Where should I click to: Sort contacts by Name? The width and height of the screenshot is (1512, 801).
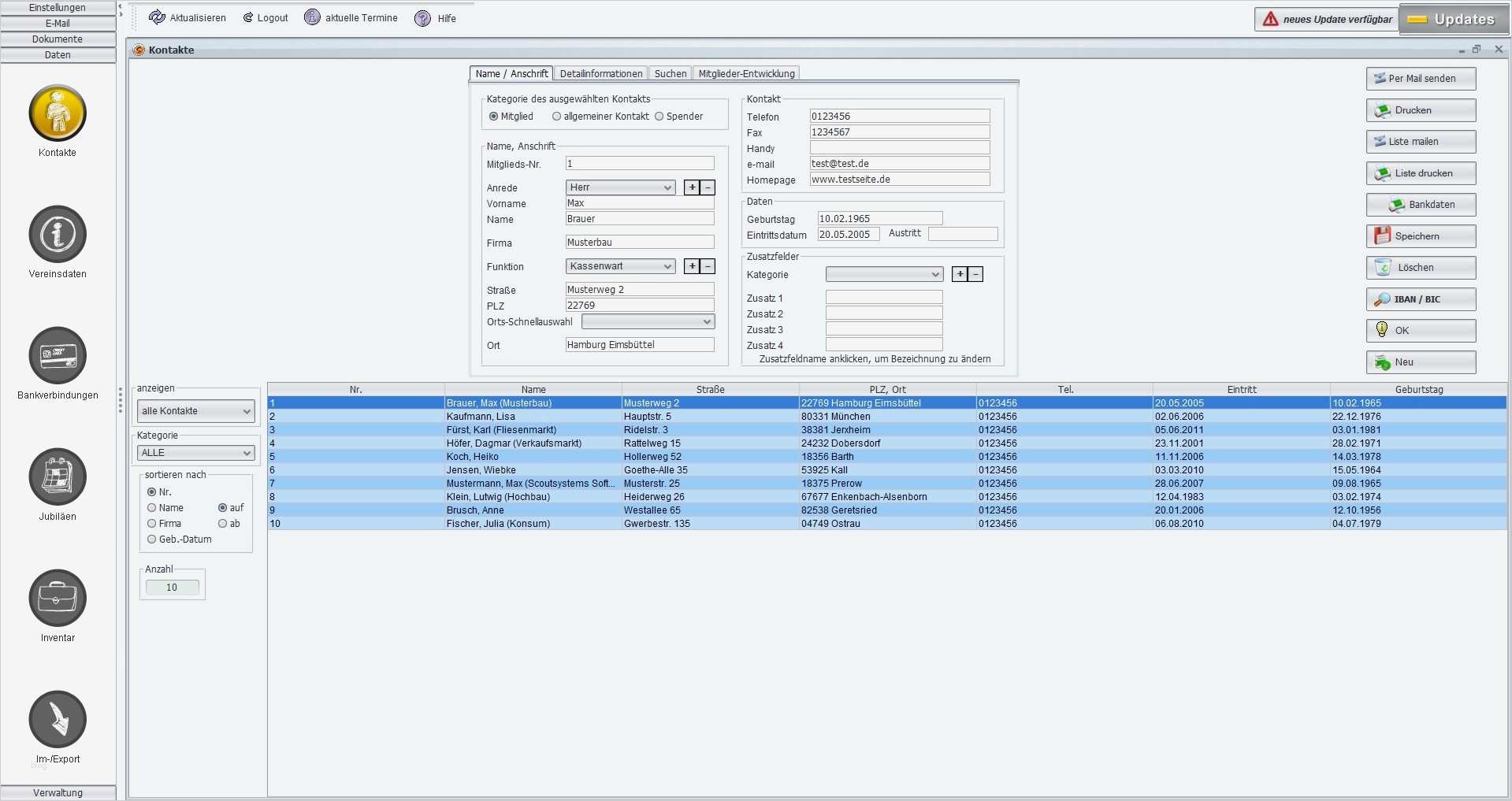[x=152, y=508]
